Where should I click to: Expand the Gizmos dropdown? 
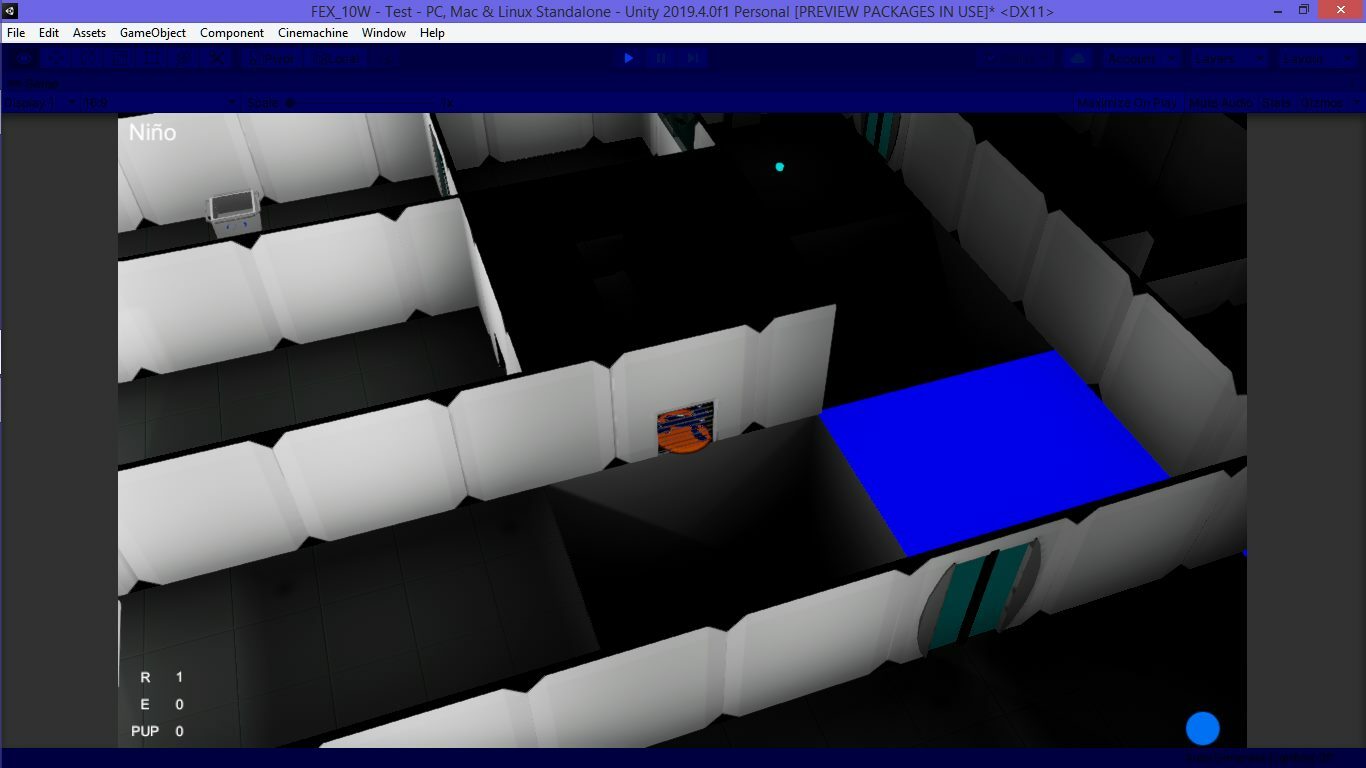tap(1329, 103)
